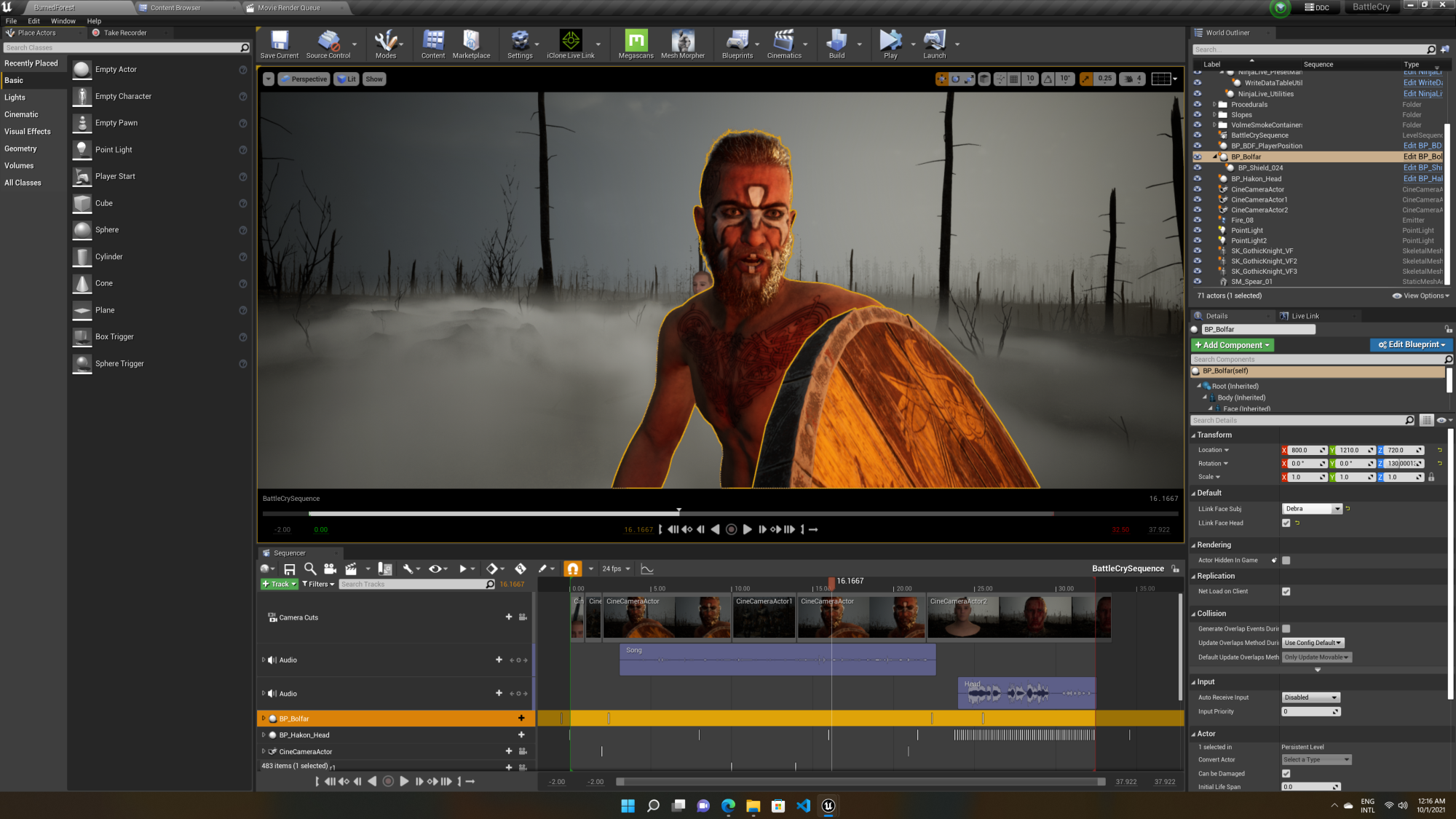1456x819 pixels.
Task: Open the File menu
Action: 11,20
